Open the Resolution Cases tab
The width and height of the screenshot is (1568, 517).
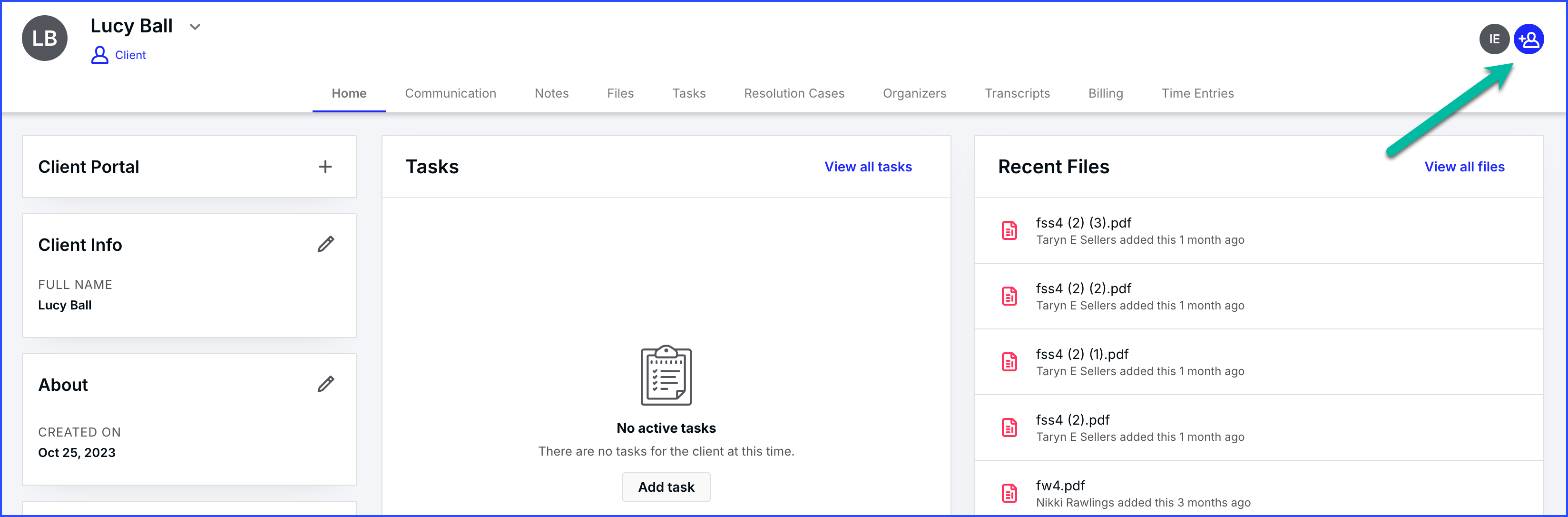coord(794,93)
